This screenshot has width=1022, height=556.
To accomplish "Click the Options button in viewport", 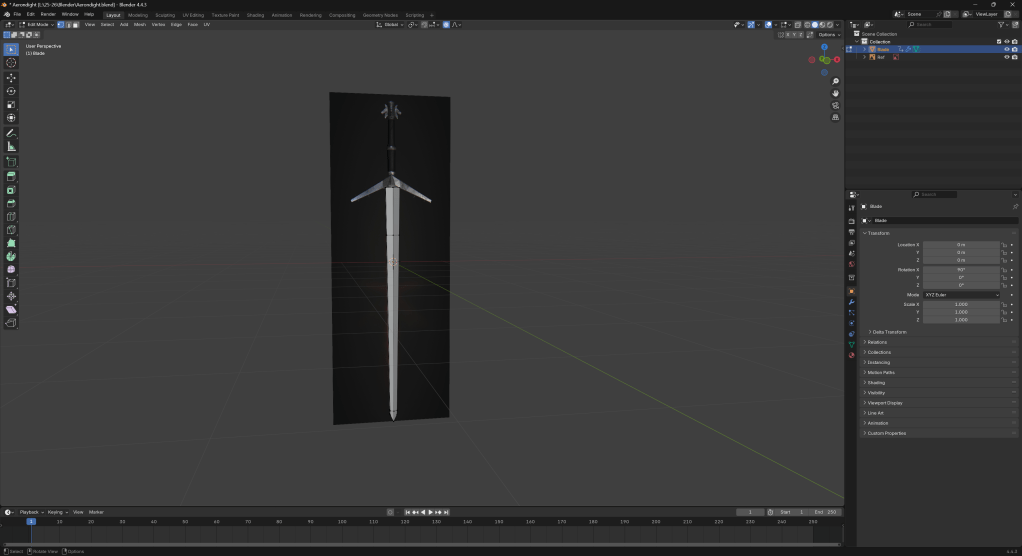I will pyautogui.click(x=827, y=34).
